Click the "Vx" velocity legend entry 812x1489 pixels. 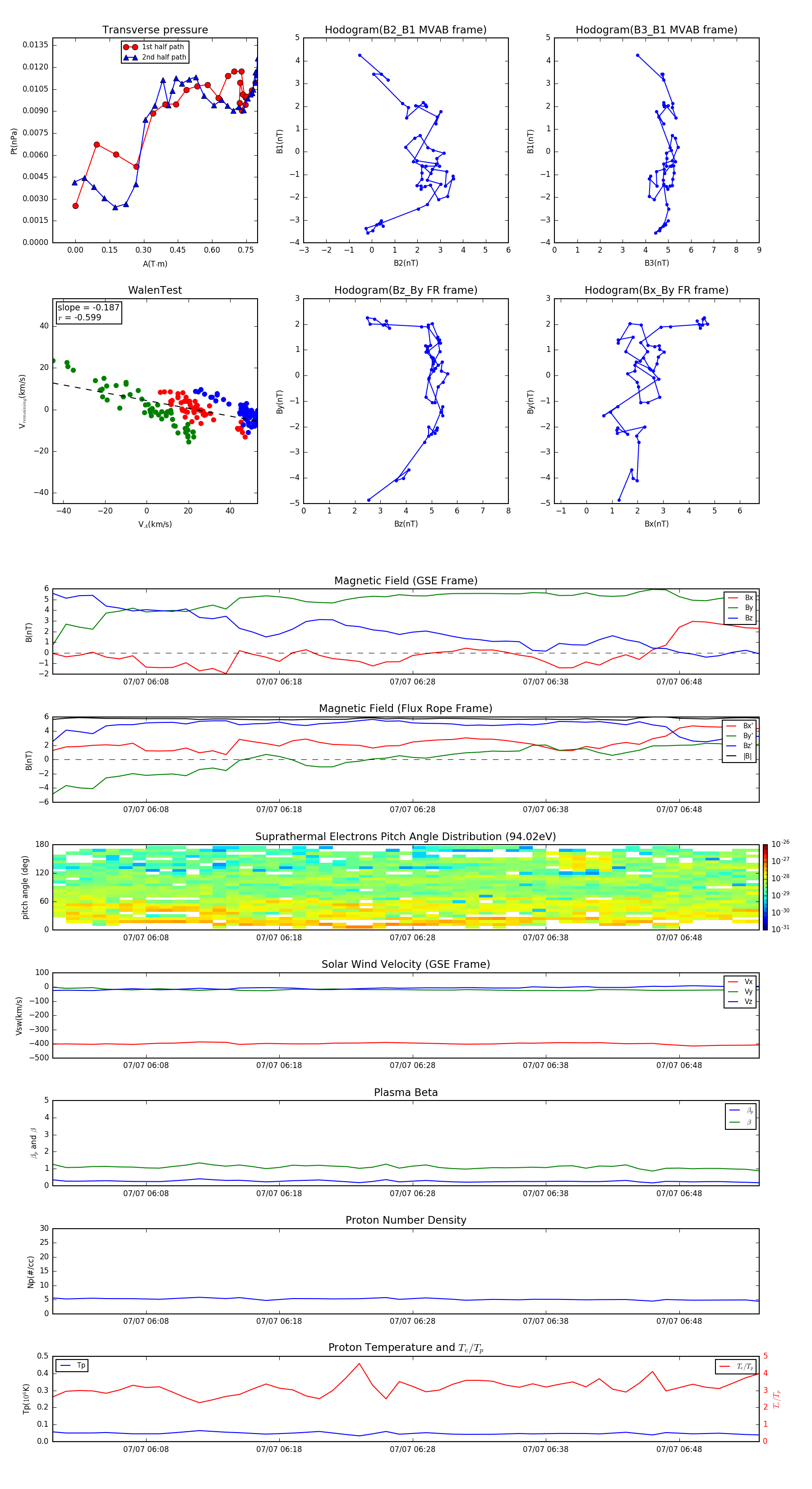pos(740,981)
